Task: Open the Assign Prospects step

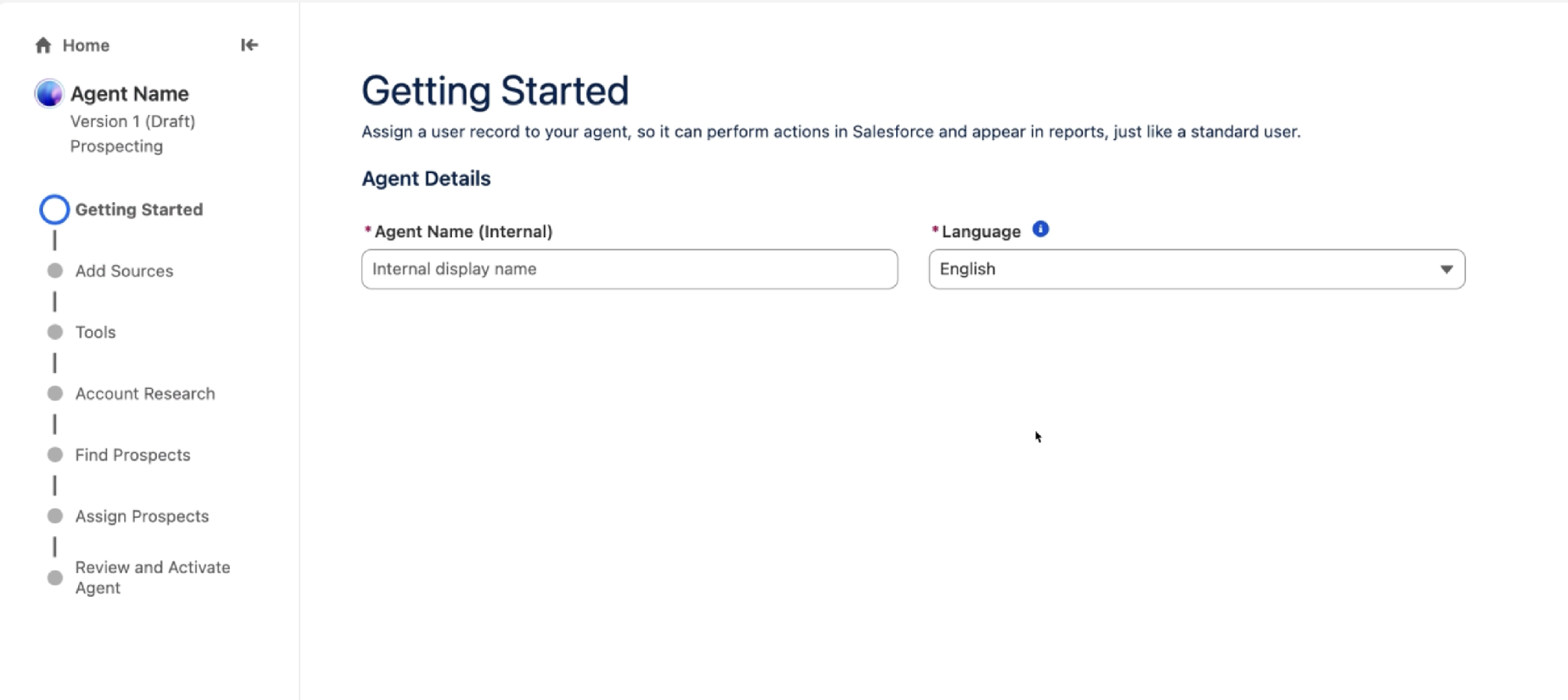Action: pos(142,515)
